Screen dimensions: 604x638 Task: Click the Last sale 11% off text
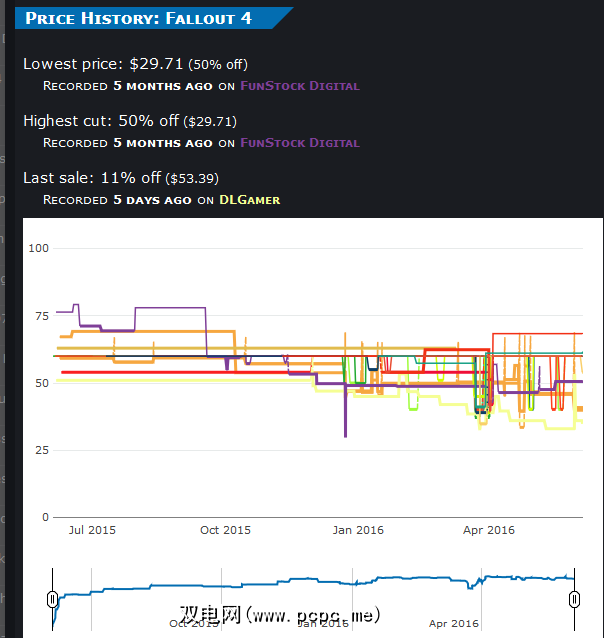[x=121, y=178]
